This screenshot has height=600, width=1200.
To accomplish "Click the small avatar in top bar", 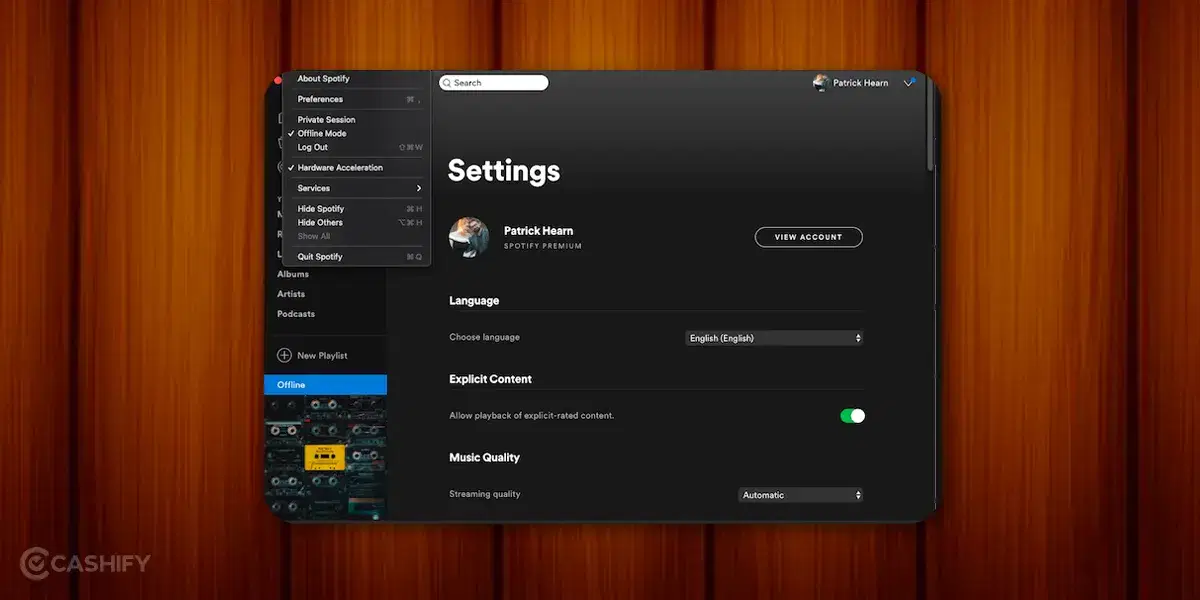I will 821,83.
